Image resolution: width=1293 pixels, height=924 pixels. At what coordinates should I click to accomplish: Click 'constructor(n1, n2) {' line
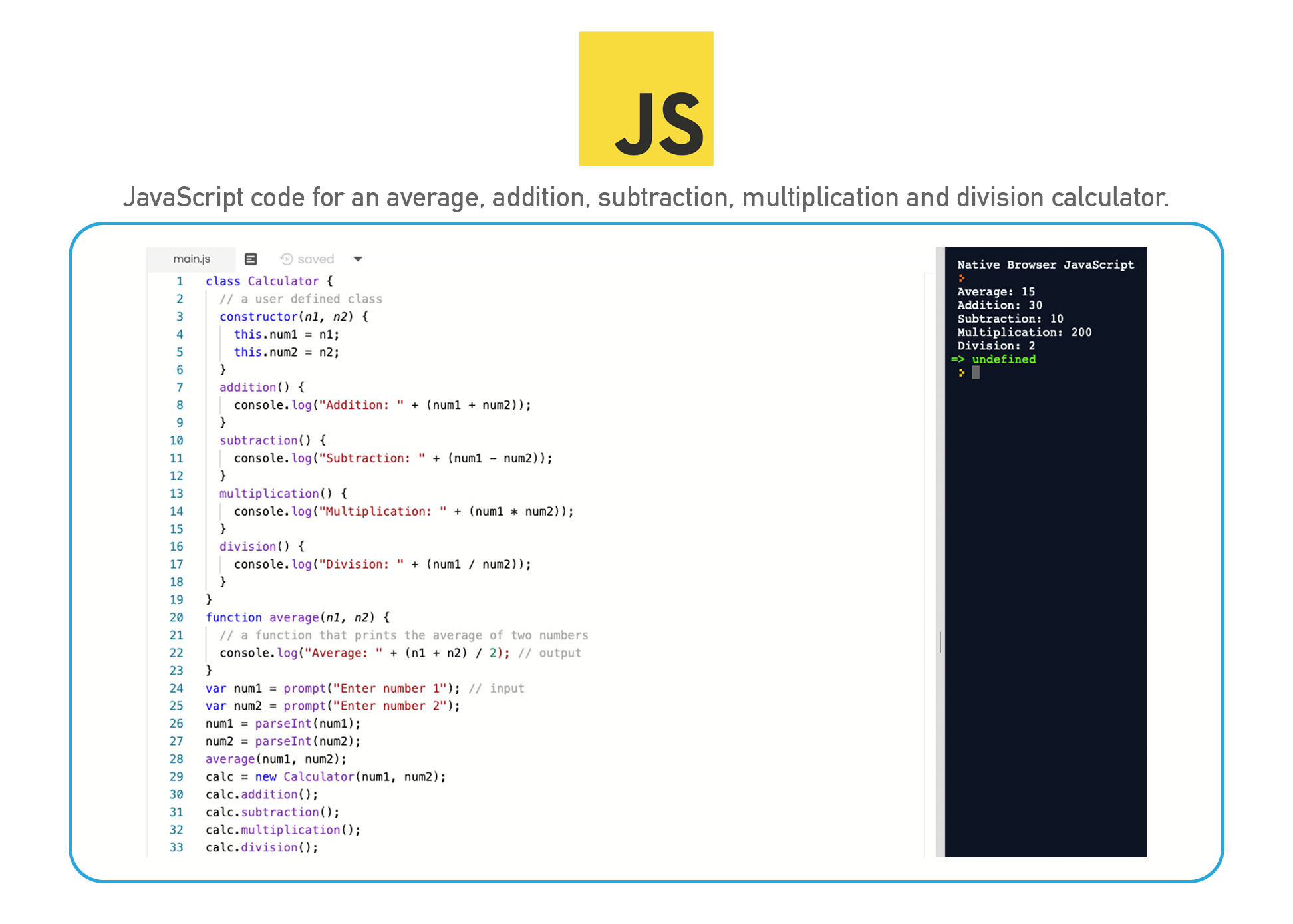coord(294,317)
